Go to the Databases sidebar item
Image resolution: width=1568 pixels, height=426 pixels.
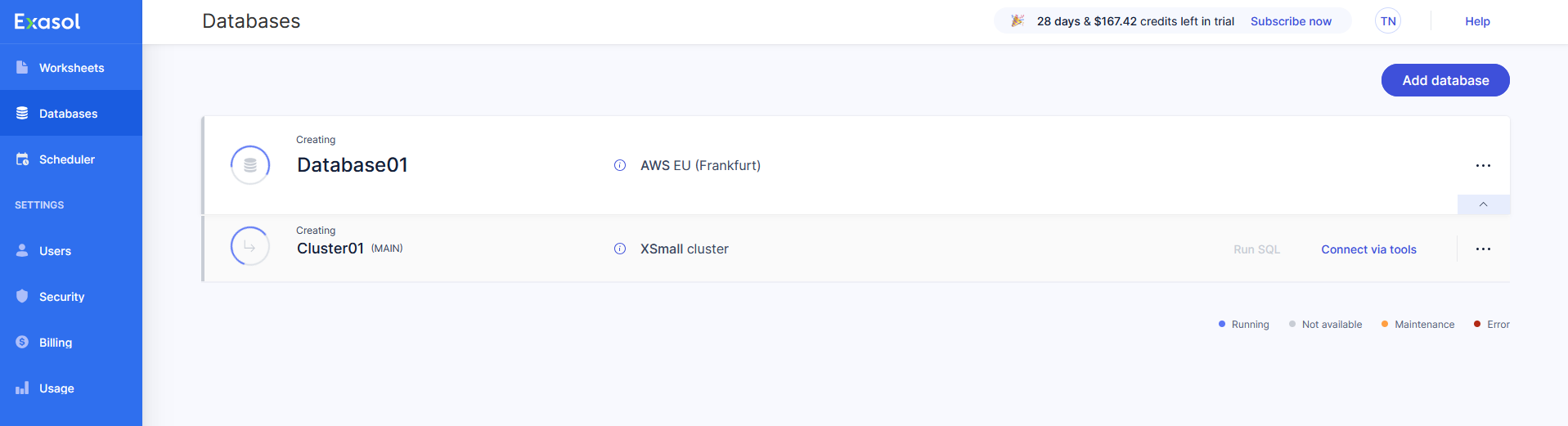click(69, 114)
